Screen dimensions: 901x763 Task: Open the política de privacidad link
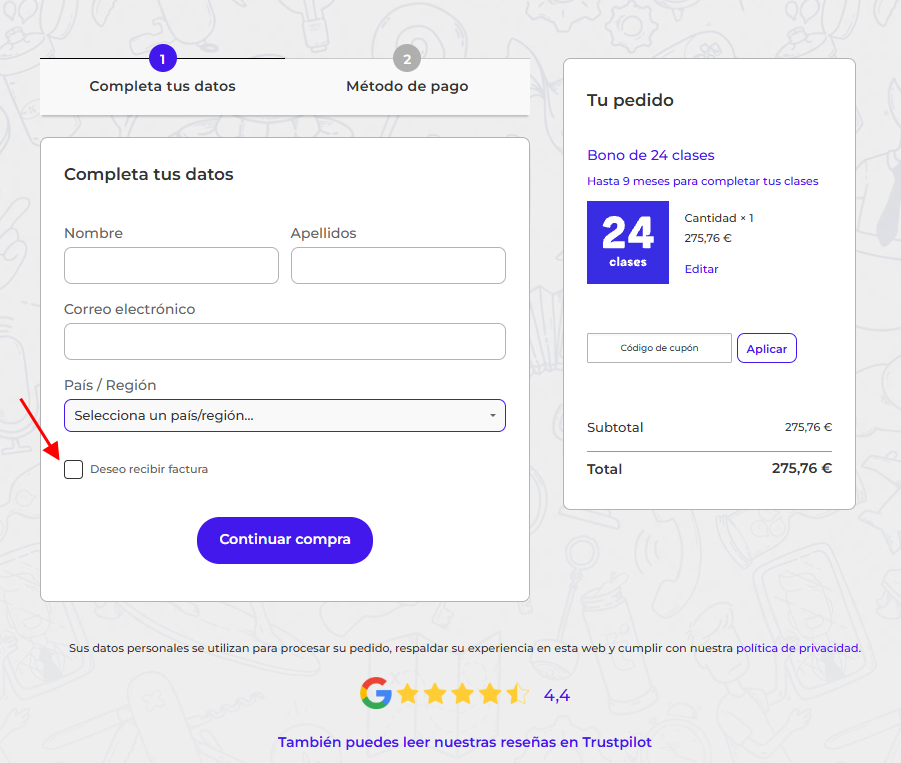pyautogui.click(x=797, y=648)
